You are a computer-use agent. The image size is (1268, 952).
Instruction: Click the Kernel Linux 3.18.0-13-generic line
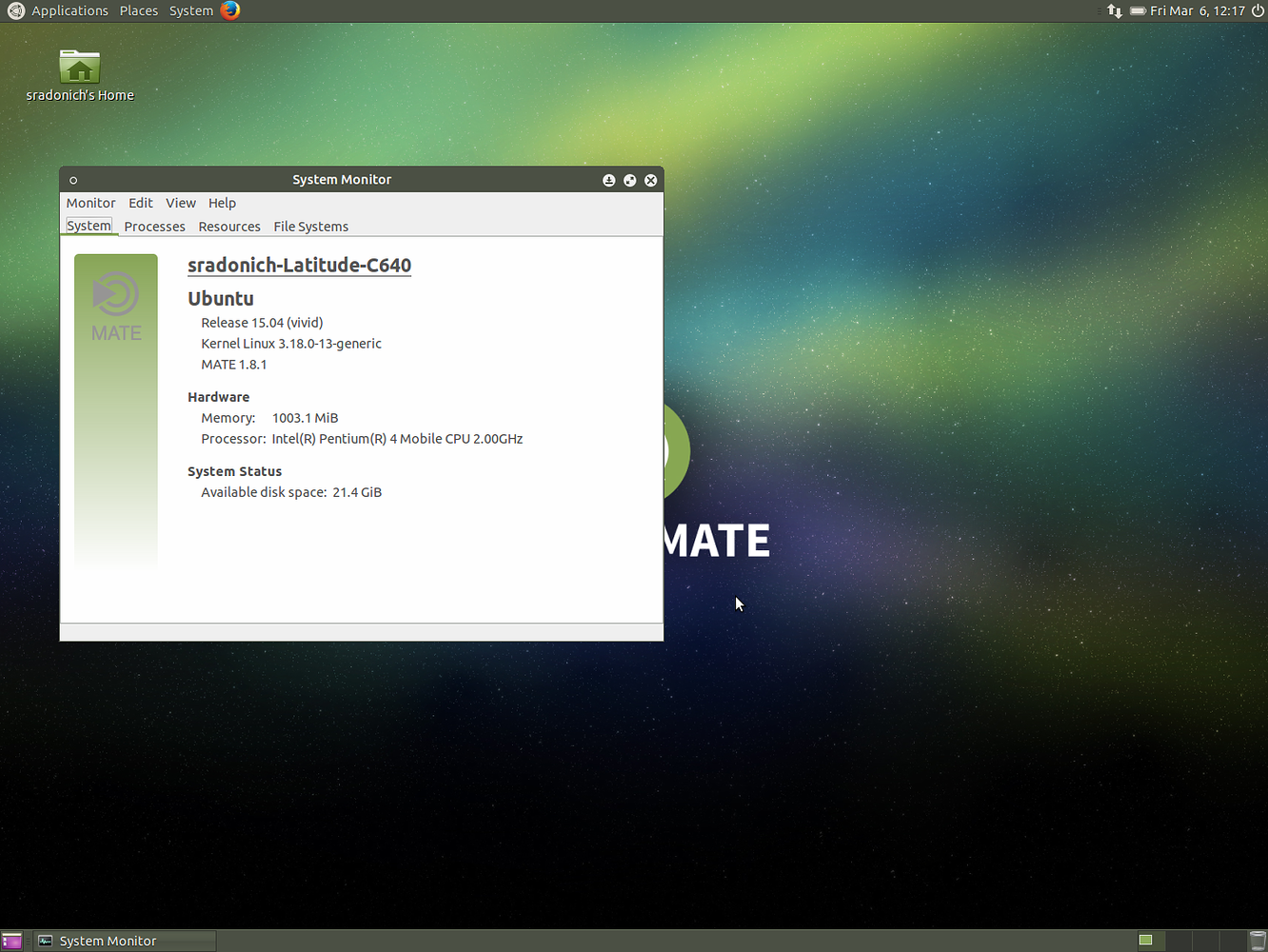tap(291, 344)
